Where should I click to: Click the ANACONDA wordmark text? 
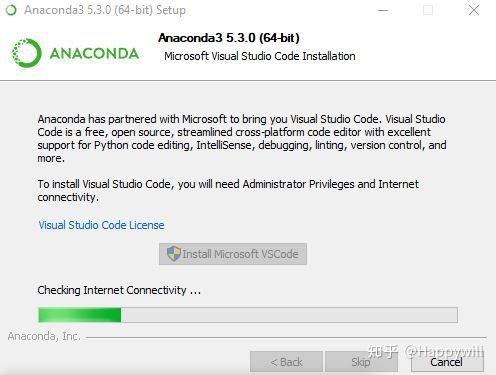coord(94,54)
